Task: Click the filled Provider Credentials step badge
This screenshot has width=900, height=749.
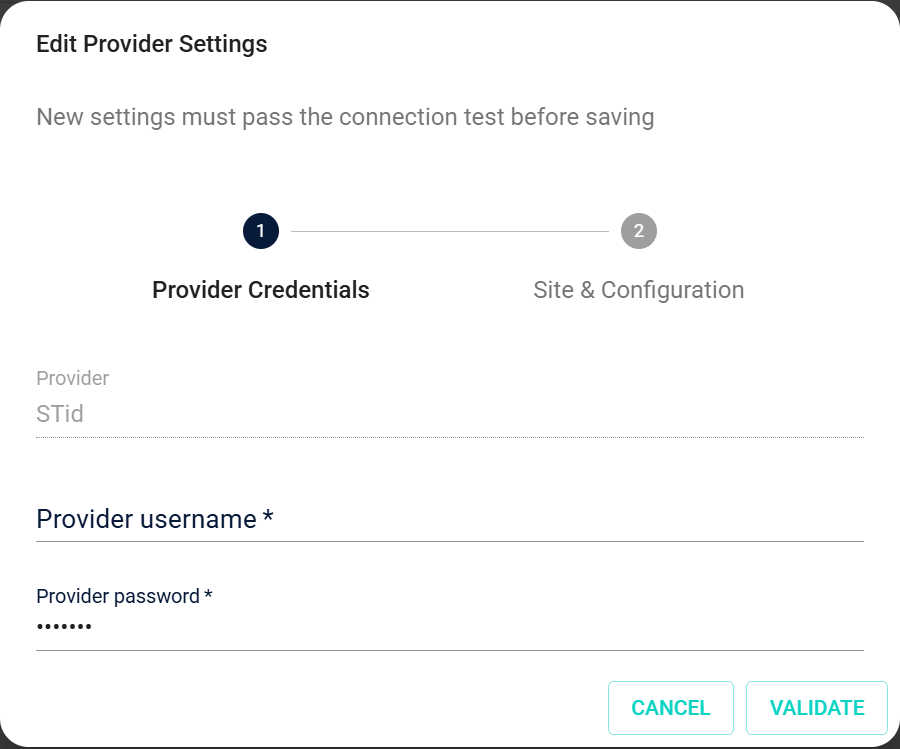Action: point(260,231)
